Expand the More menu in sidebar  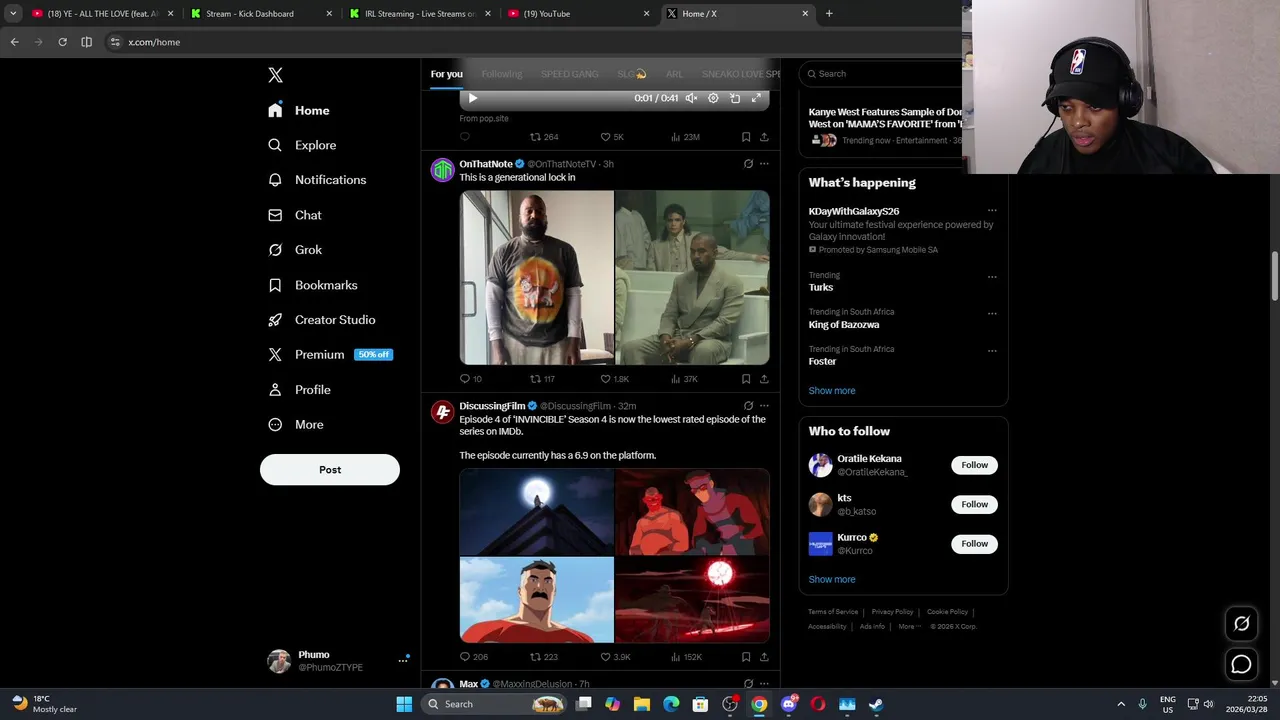[x=296, y=425]
